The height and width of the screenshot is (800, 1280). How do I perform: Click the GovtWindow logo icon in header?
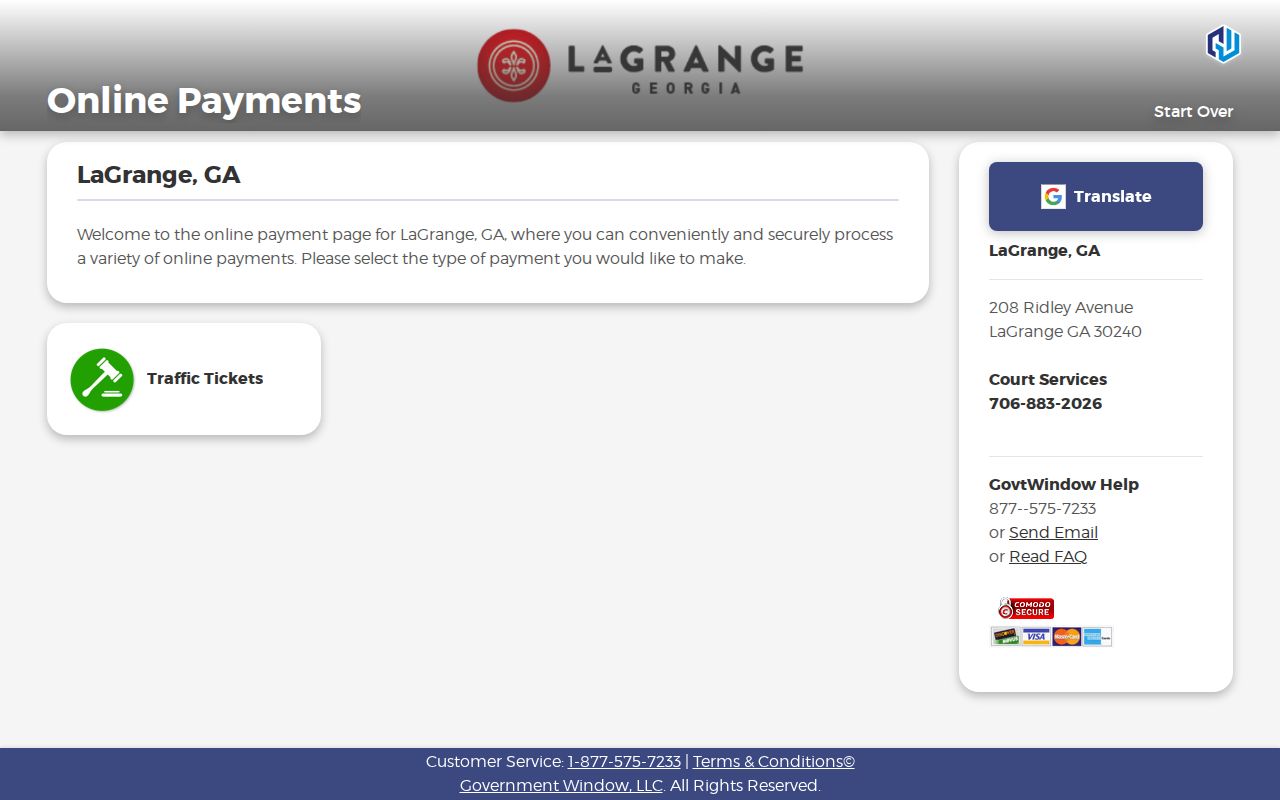tap(1223, 44)
